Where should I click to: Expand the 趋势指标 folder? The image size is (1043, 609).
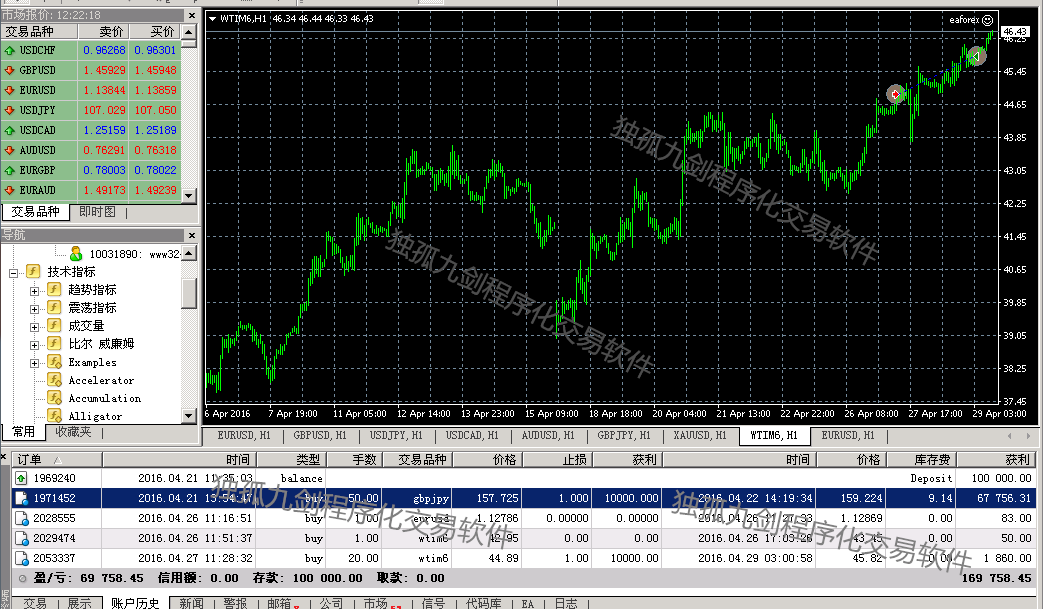coord(35,290)
